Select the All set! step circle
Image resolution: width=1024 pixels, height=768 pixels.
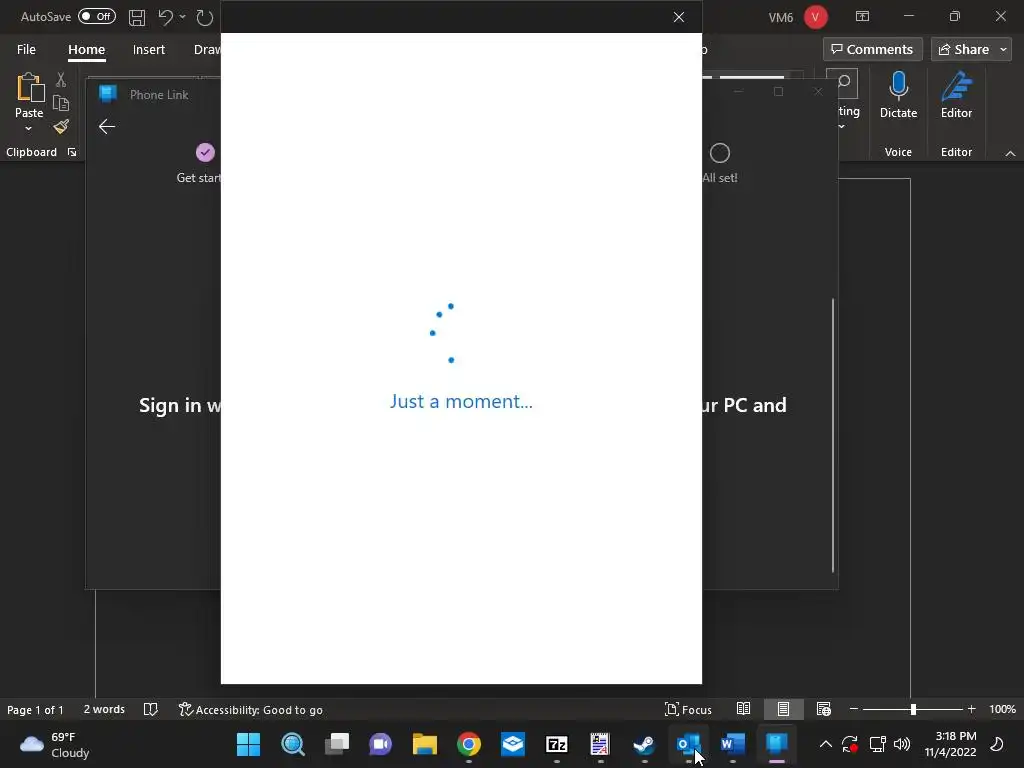[x=720, y=153]
